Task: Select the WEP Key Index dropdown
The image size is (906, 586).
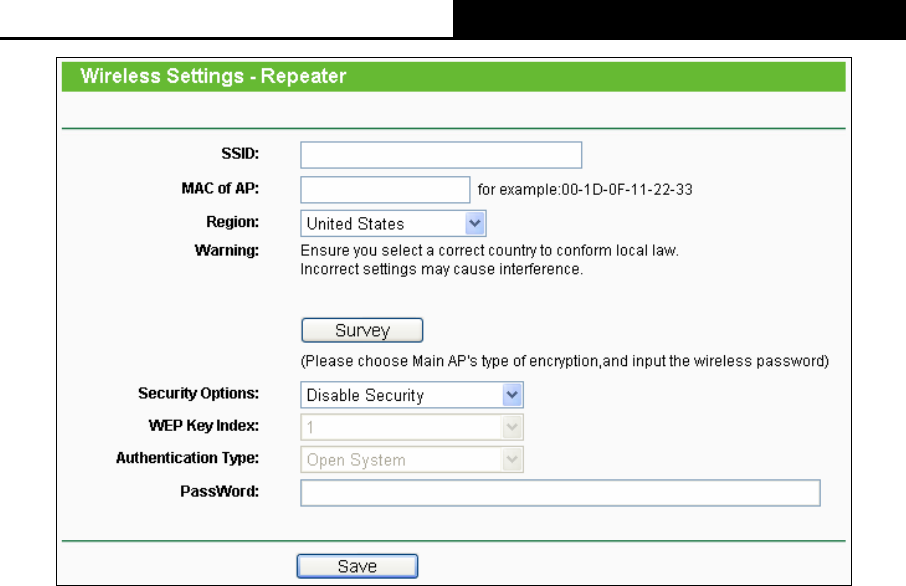Action: pyautogui.click(x=412, y=427)
